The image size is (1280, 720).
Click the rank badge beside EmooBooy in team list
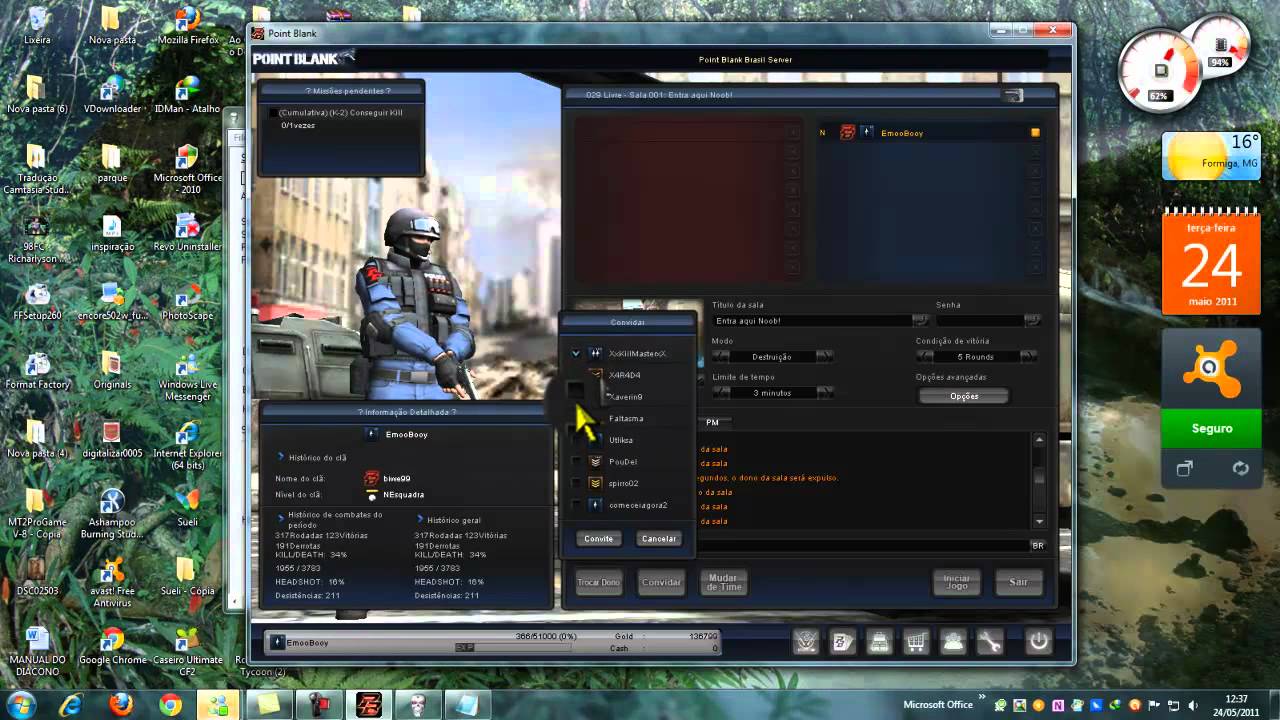click(x=867, y=132)
